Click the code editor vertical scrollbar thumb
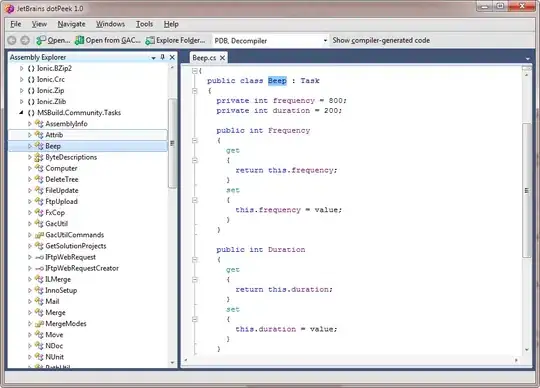The image size is (540, 388). 527,190
